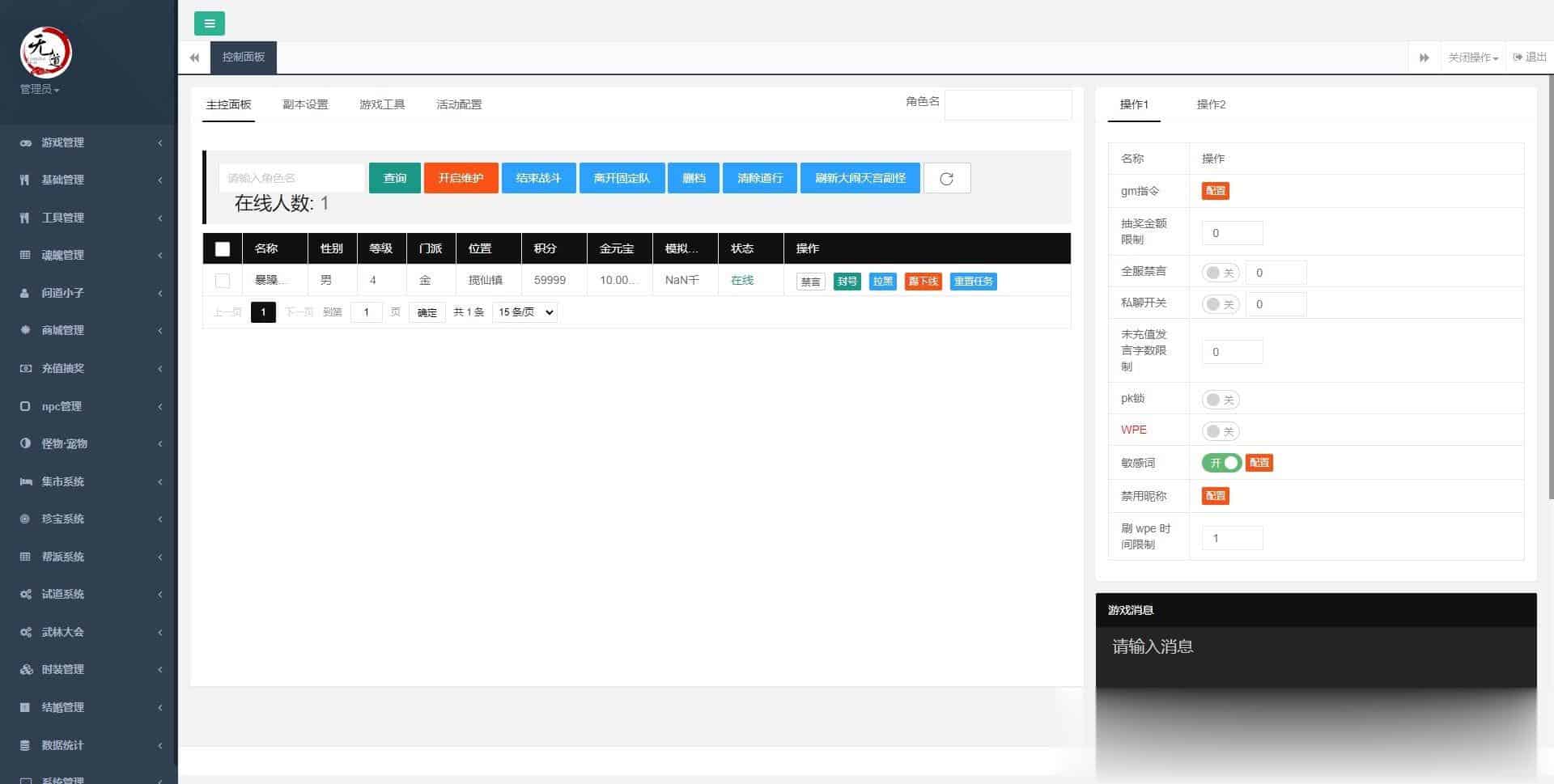Click the 游戏管理 gamepad icon in the sidebar
This screenshot has height=784, width=1554.
coord(26,142)
